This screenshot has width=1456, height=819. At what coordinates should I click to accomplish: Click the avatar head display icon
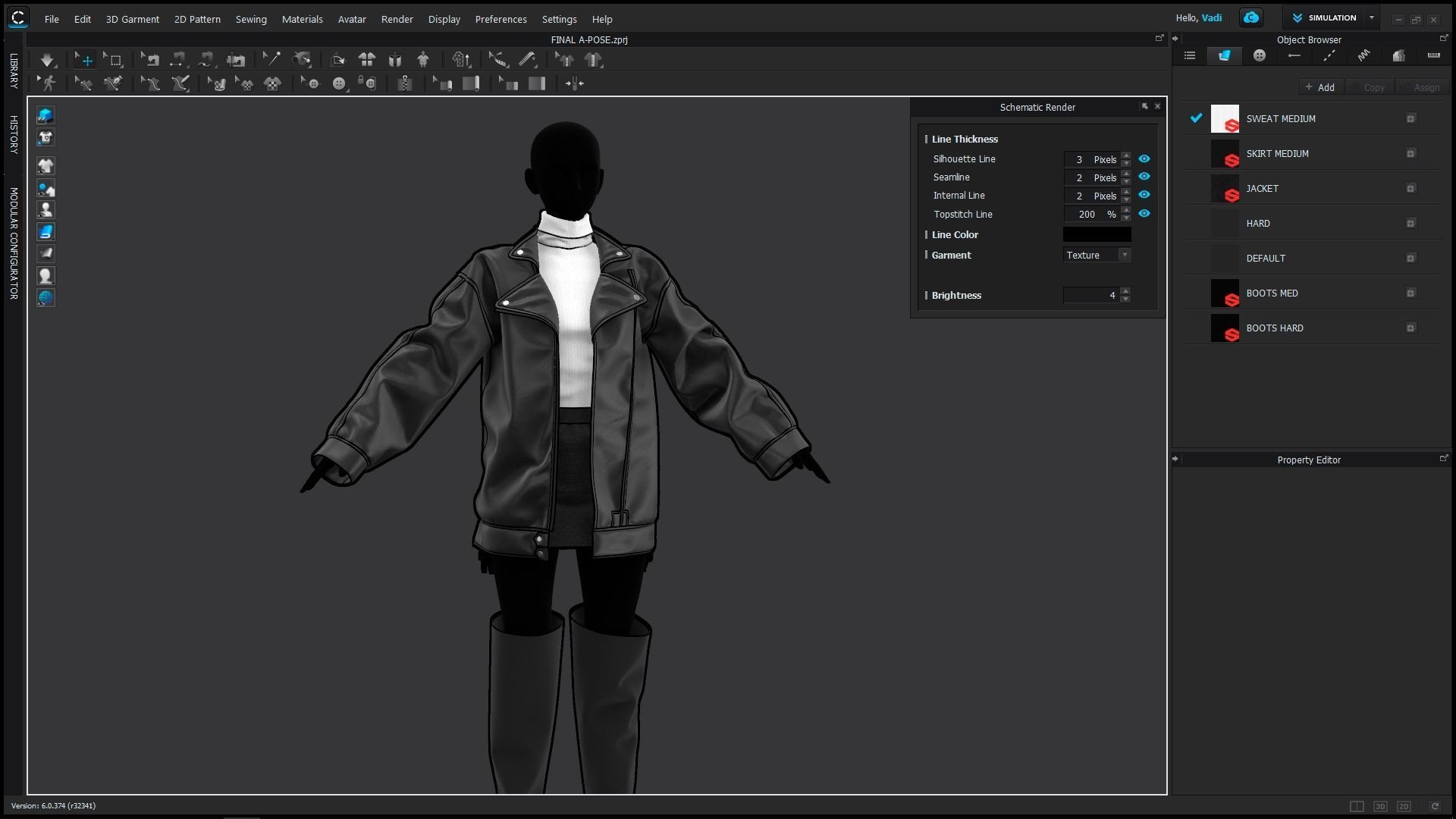tap(45, 276)
